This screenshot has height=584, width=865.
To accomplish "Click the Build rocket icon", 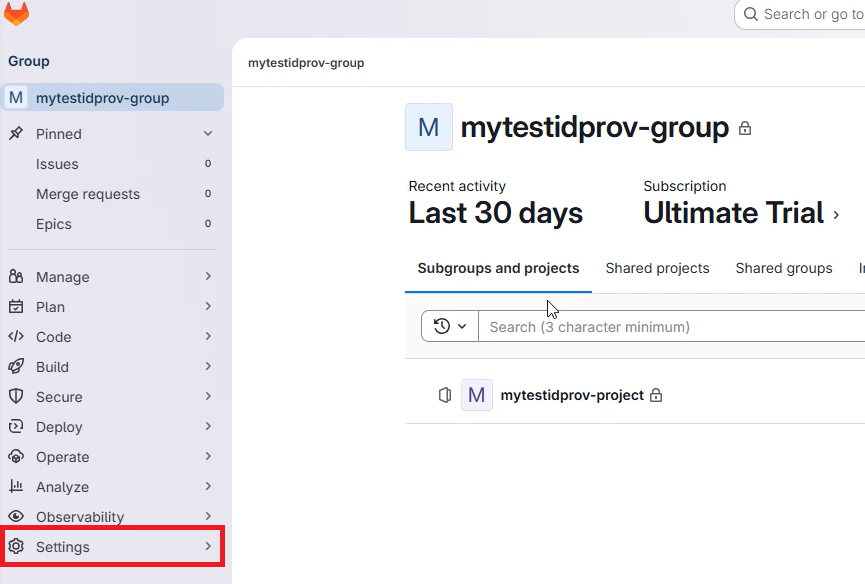I will (16, 366).
